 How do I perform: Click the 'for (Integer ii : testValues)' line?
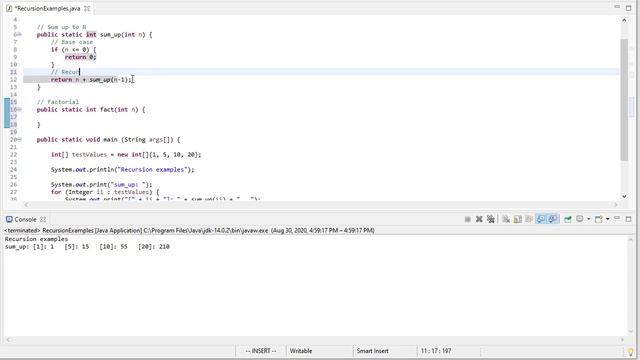[x=105, y=192]
